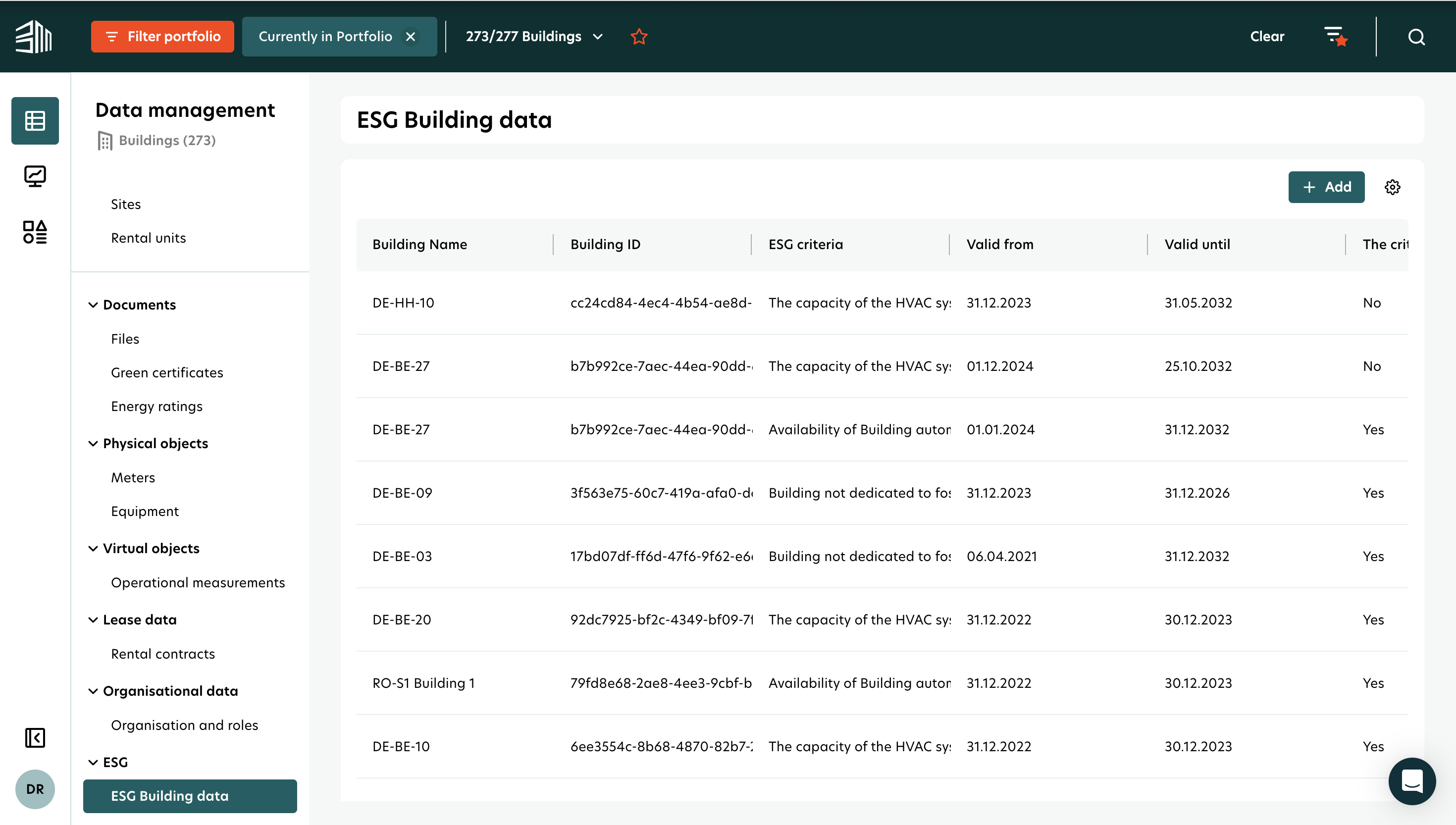Click the search magnifier icon

click(x=1416, y=37)
